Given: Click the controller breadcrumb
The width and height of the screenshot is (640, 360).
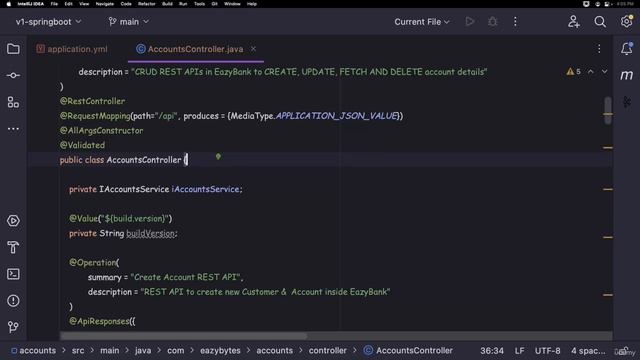Looking at the screenshot, I should click(x=327, y=351).
